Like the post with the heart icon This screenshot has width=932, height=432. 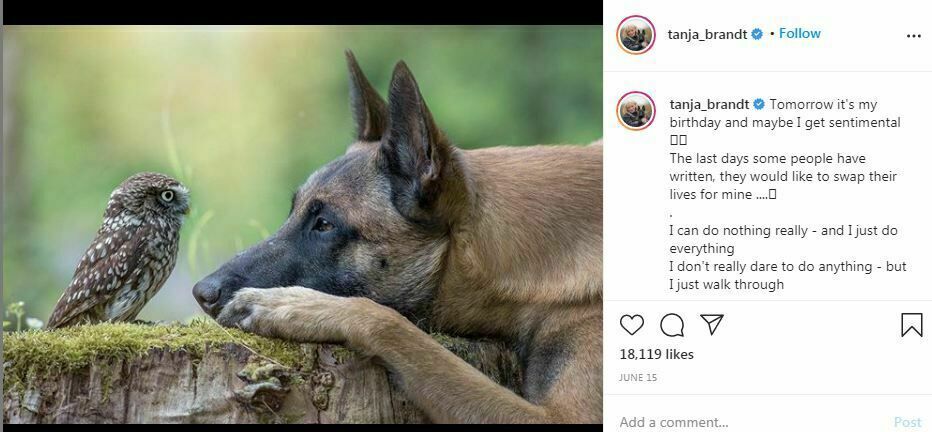(632, 325)
